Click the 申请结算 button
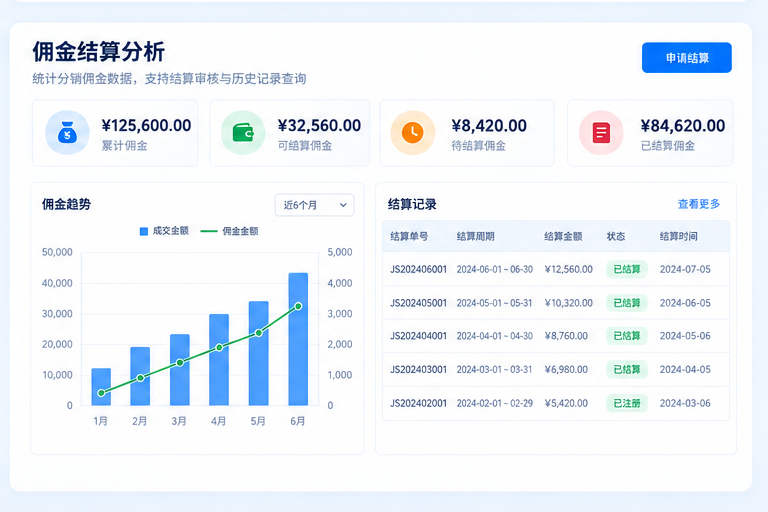768x512 pixels. coord(687,58)
